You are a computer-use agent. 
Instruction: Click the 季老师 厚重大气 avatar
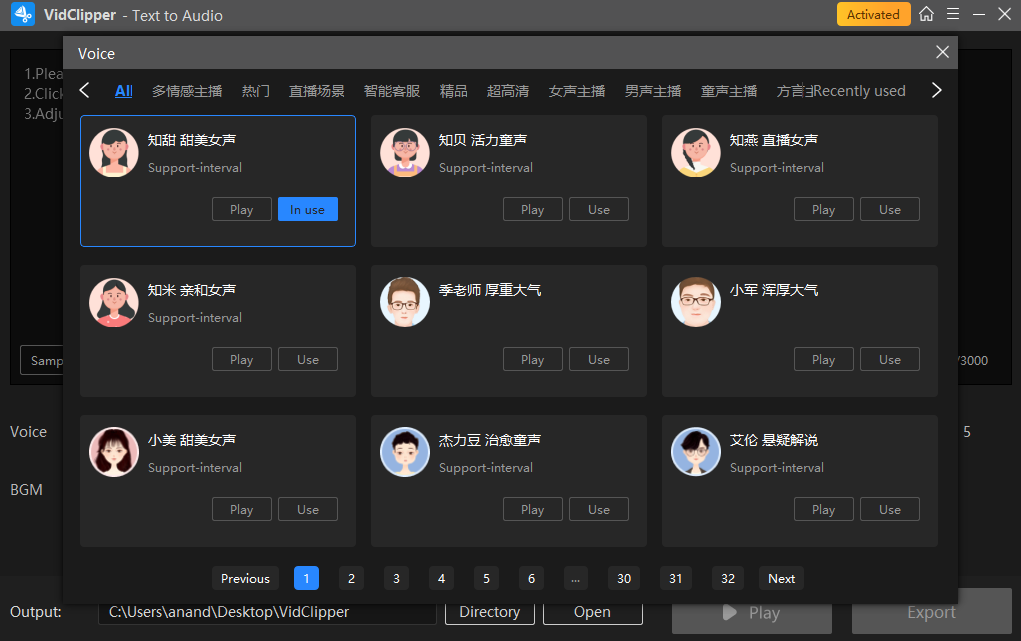click(405, 302)
